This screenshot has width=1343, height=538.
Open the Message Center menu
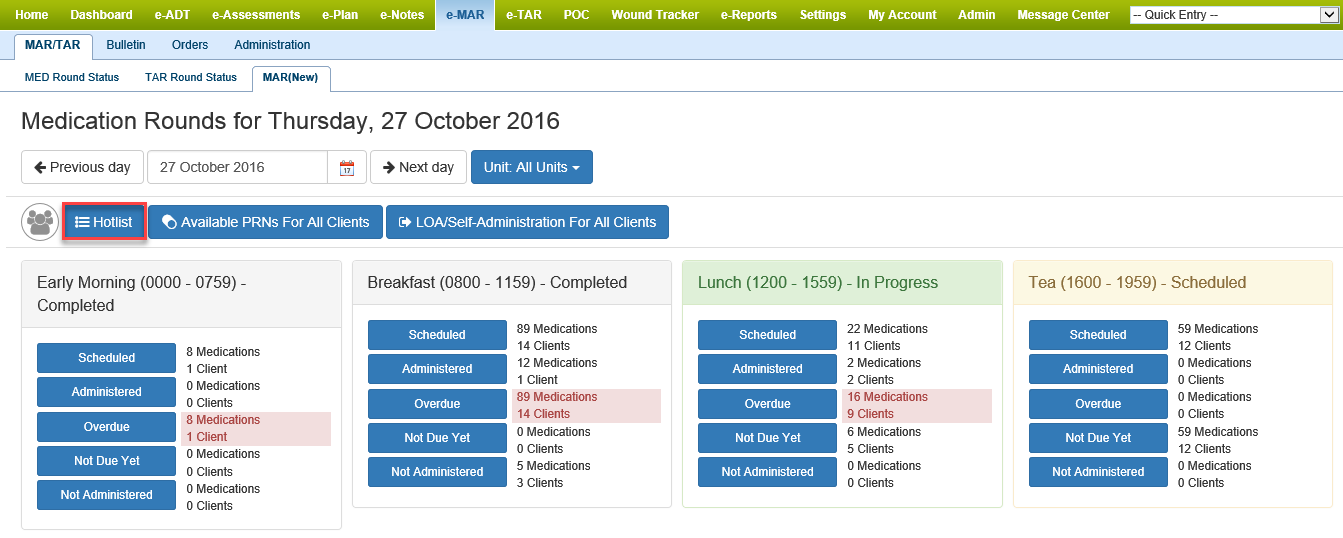tap(1063, 15)
